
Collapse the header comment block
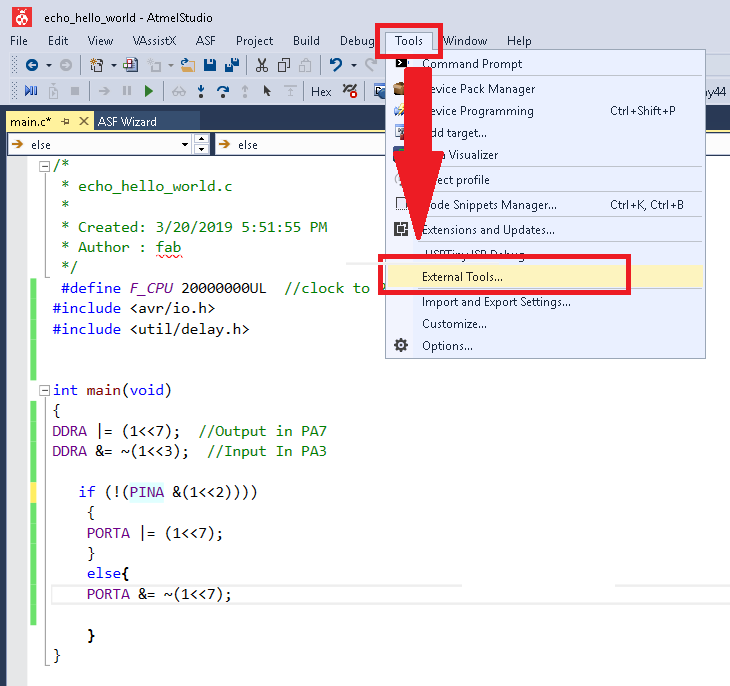(x=45, y=167)
